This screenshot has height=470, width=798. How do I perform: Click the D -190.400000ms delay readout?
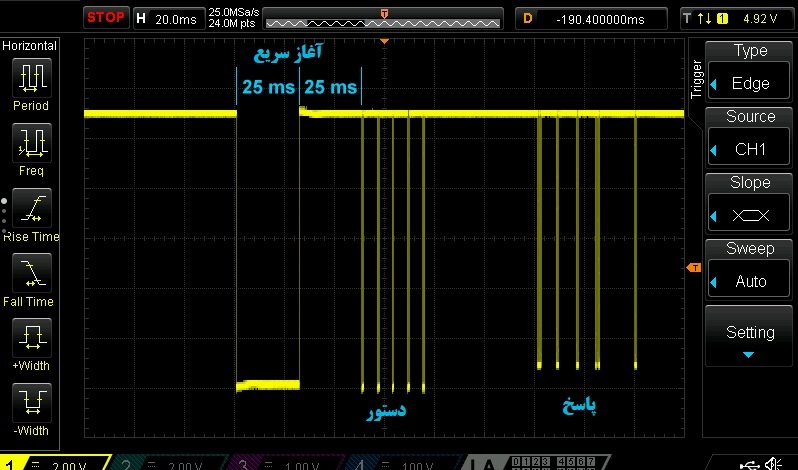[x=591, y=19]
